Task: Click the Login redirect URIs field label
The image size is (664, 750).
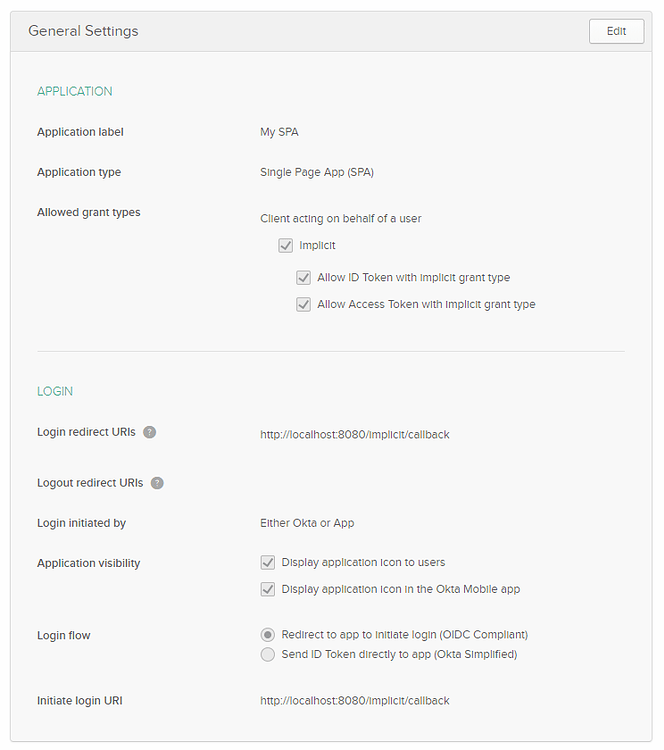Action: [x=87, y=432]
